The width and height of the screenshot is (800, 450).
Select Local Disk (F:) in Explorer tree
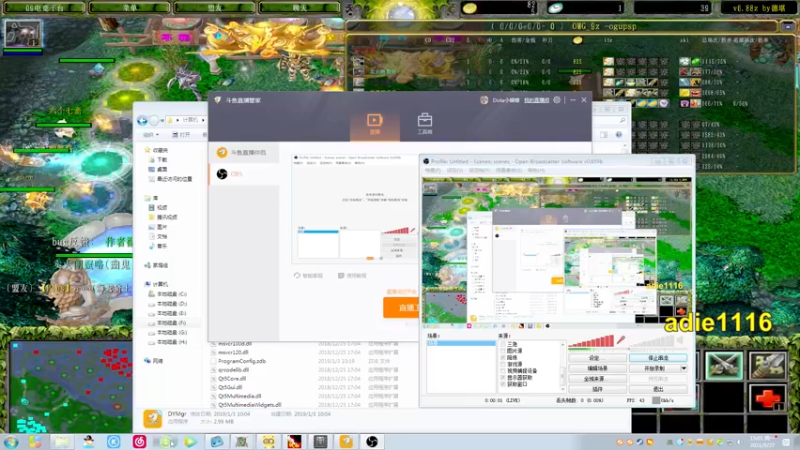(x=167, y=323)
